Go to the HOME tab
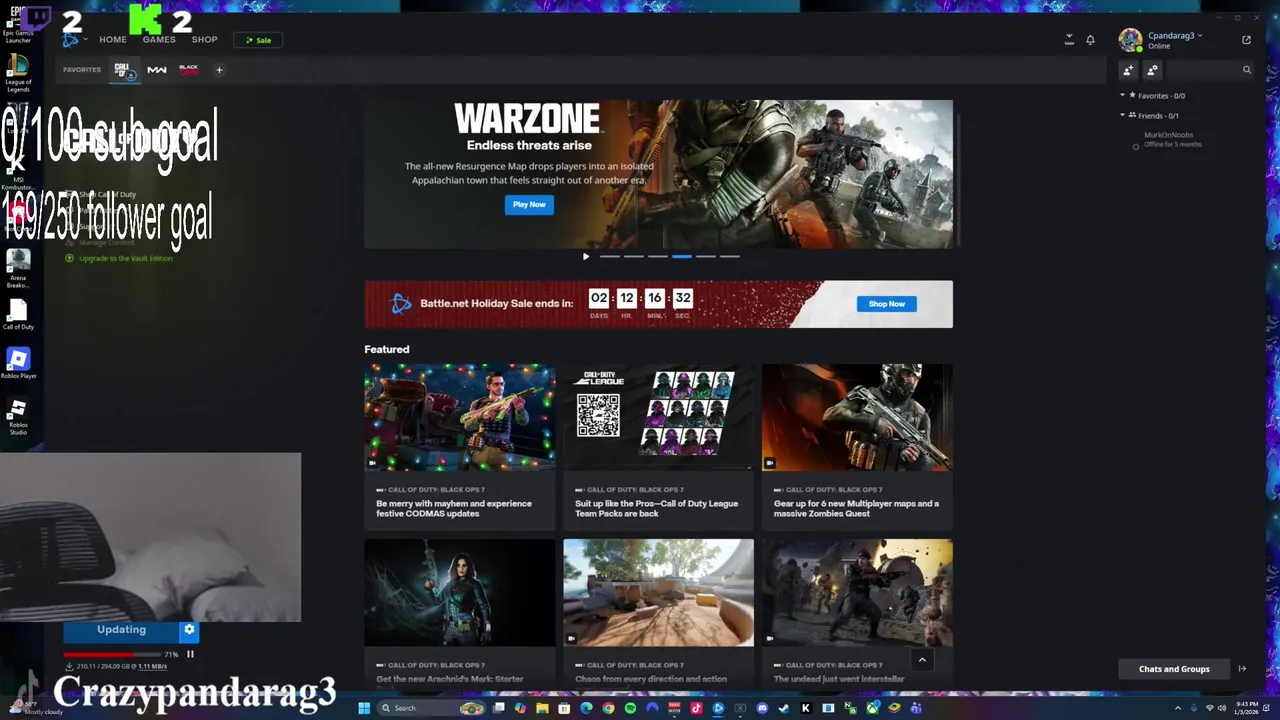Screen dimensions: 1280x720 (x=113, y=40)
